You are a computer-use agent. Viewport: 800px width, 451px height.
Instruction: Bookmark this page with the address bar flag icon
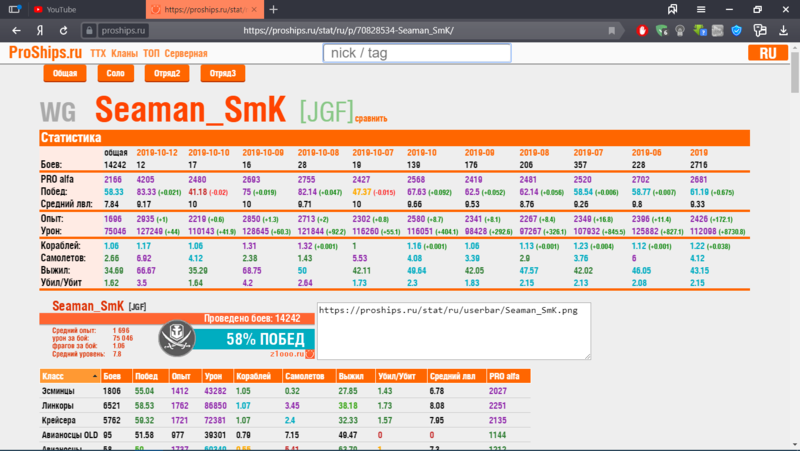(611, 31)
